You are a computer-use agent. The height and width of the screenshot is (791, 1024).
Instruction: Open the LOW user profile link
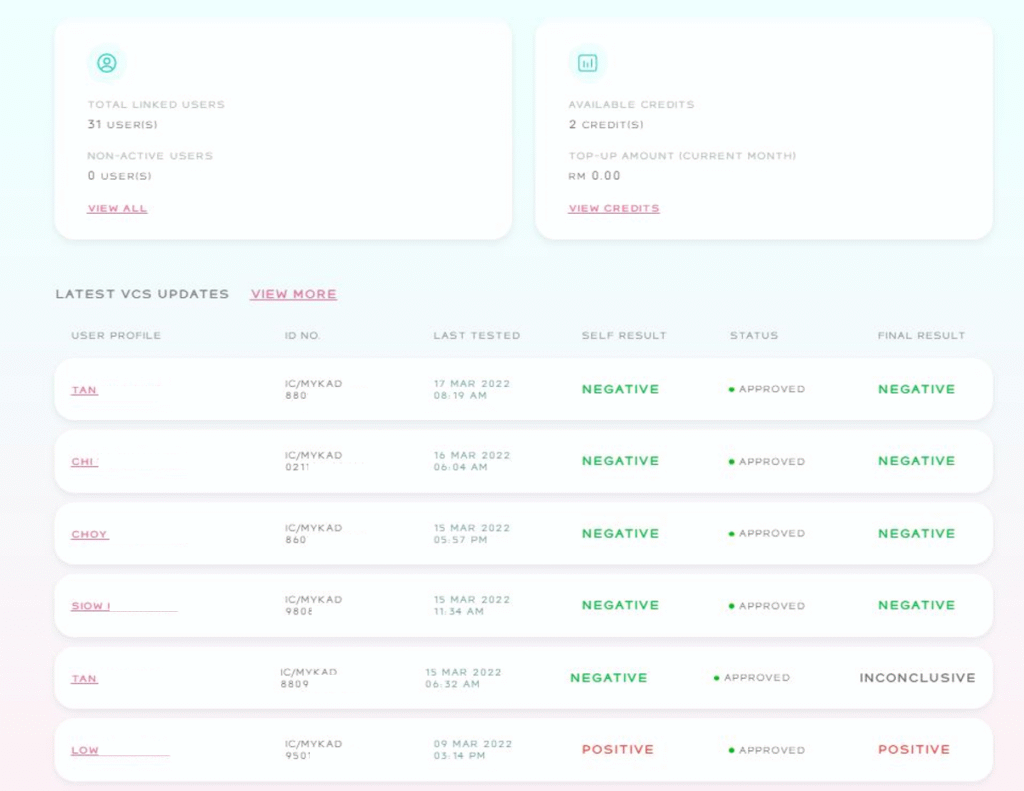85,750
